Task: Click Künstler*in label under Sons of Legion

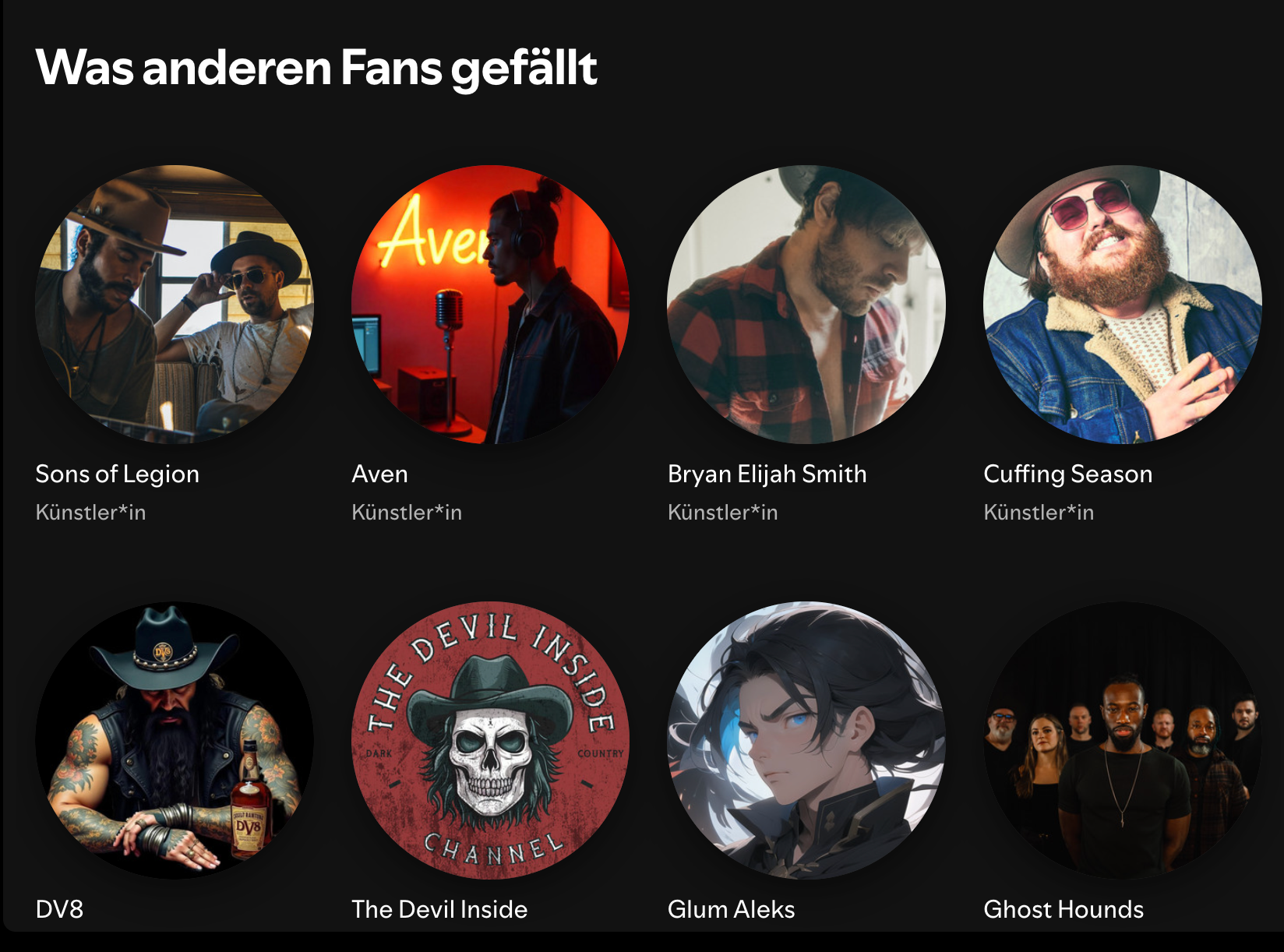Action: point(90,512)
